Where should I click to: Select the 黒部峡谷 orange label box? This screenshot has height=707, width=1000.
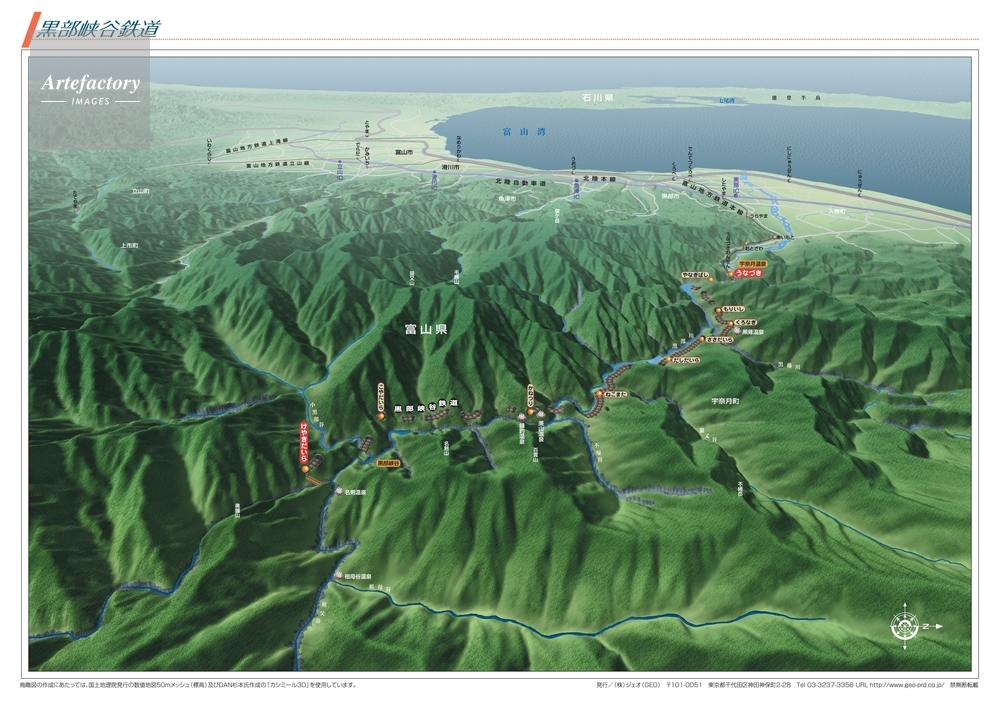pos(388,464)
